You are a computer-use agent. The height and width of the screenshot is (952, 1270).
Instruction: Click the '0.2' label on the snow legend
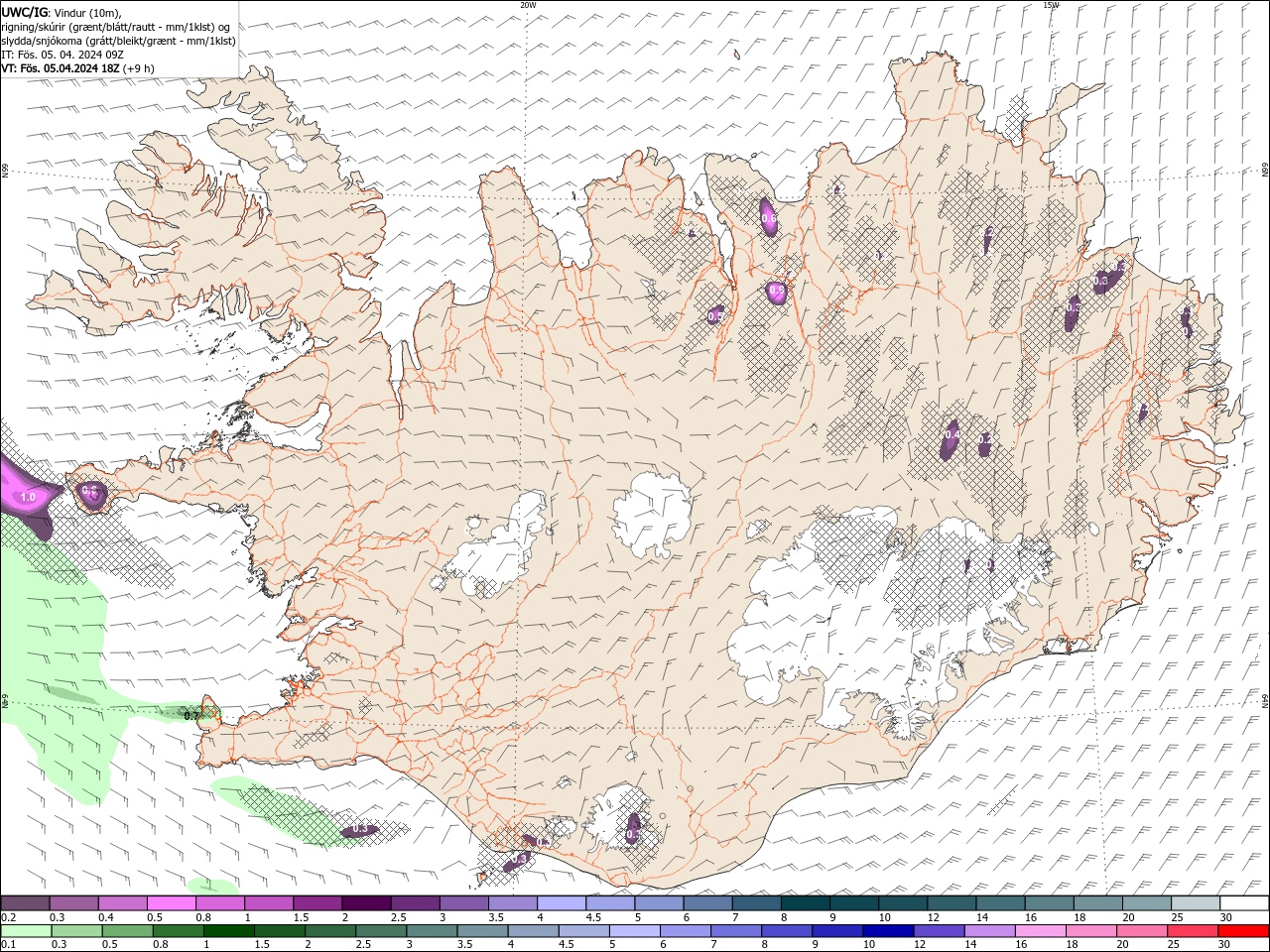9,917
